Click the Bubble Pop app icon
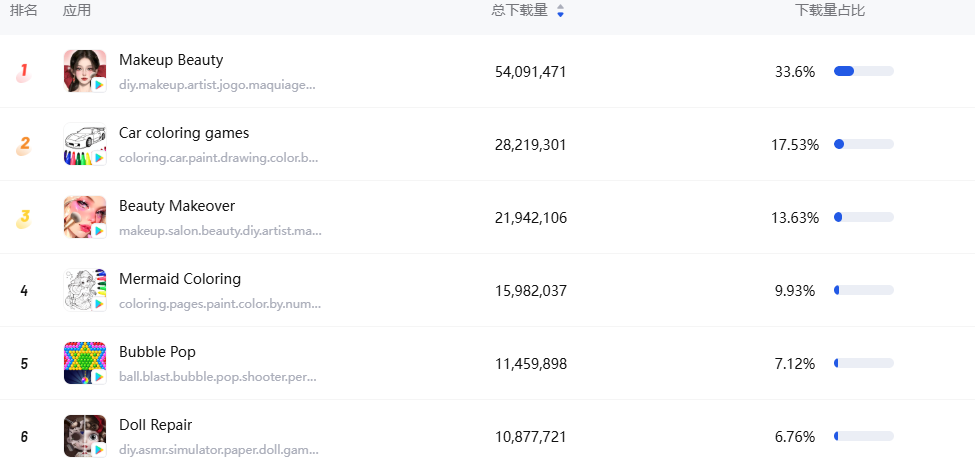 click(x=84, y=363)
